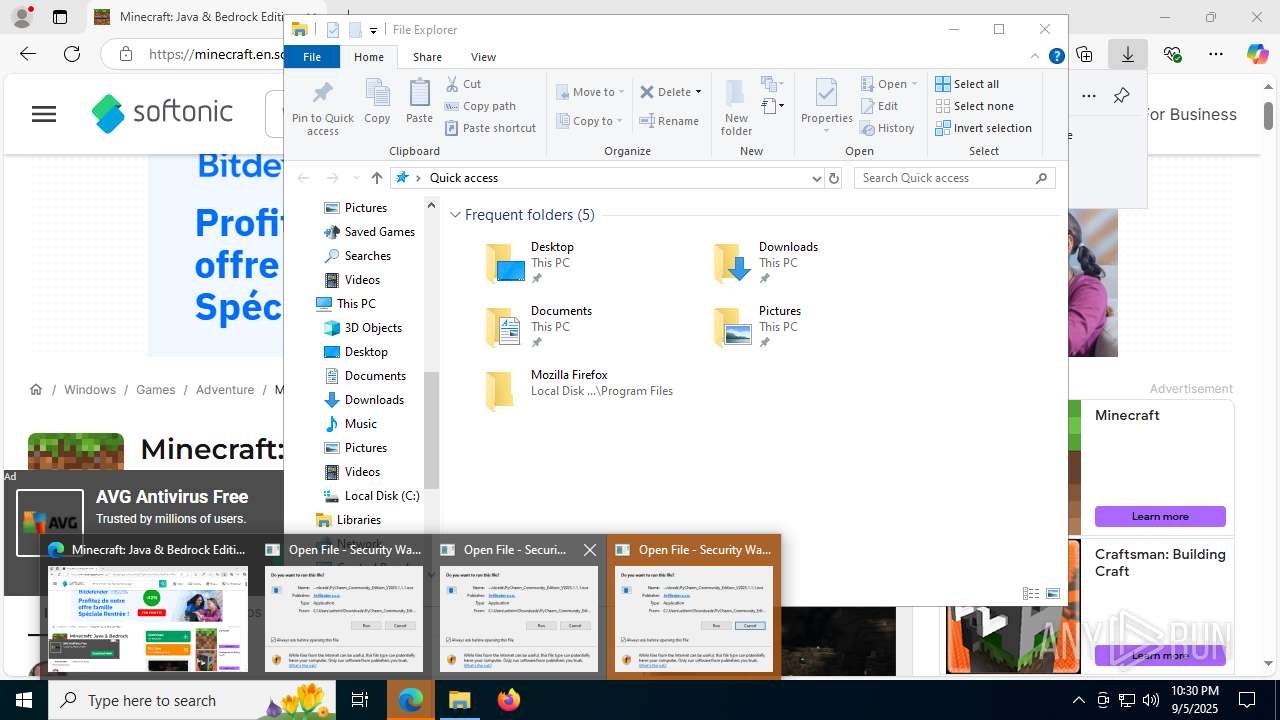Click Cut in Clipboard group

click(x=463, y=84)
